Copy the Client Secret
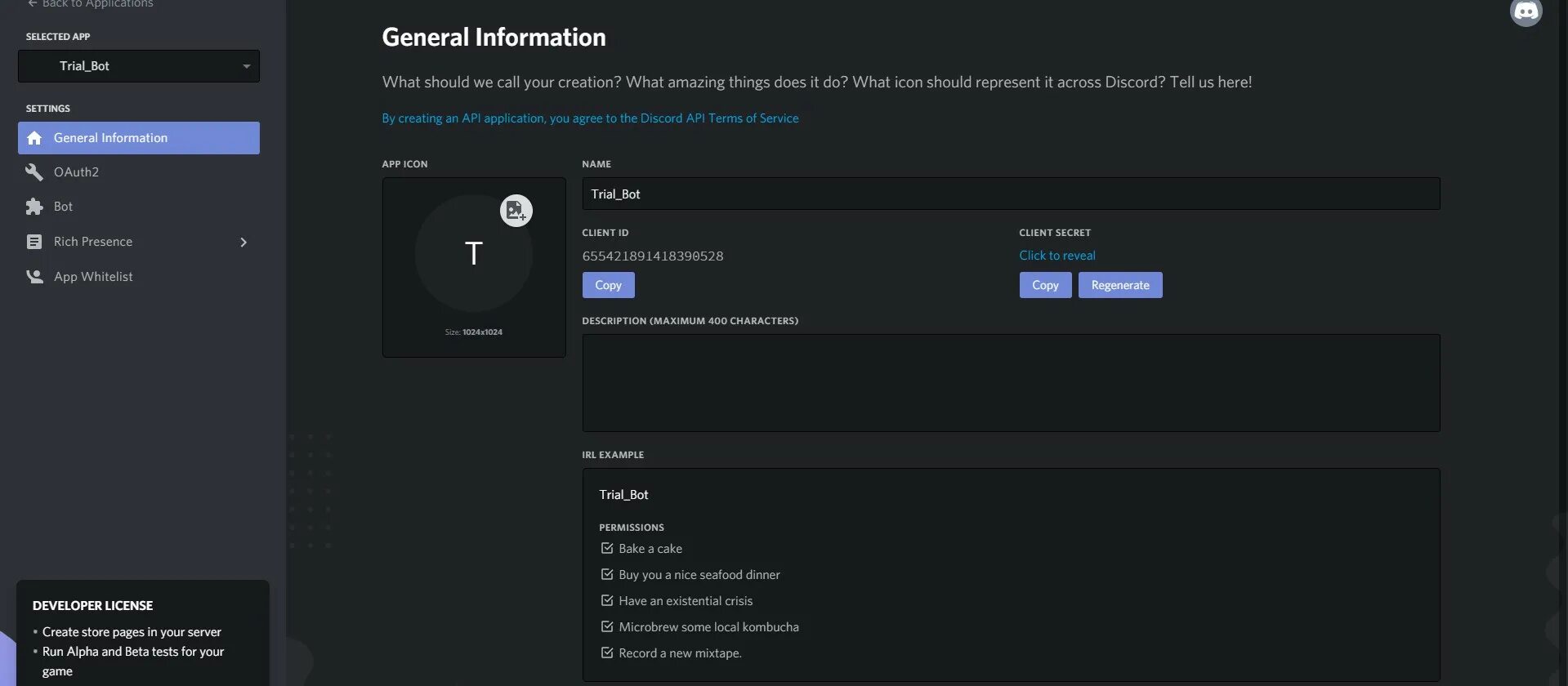Image resolution: width=1568 pixels, height=686 pixels. (1045, 285)
